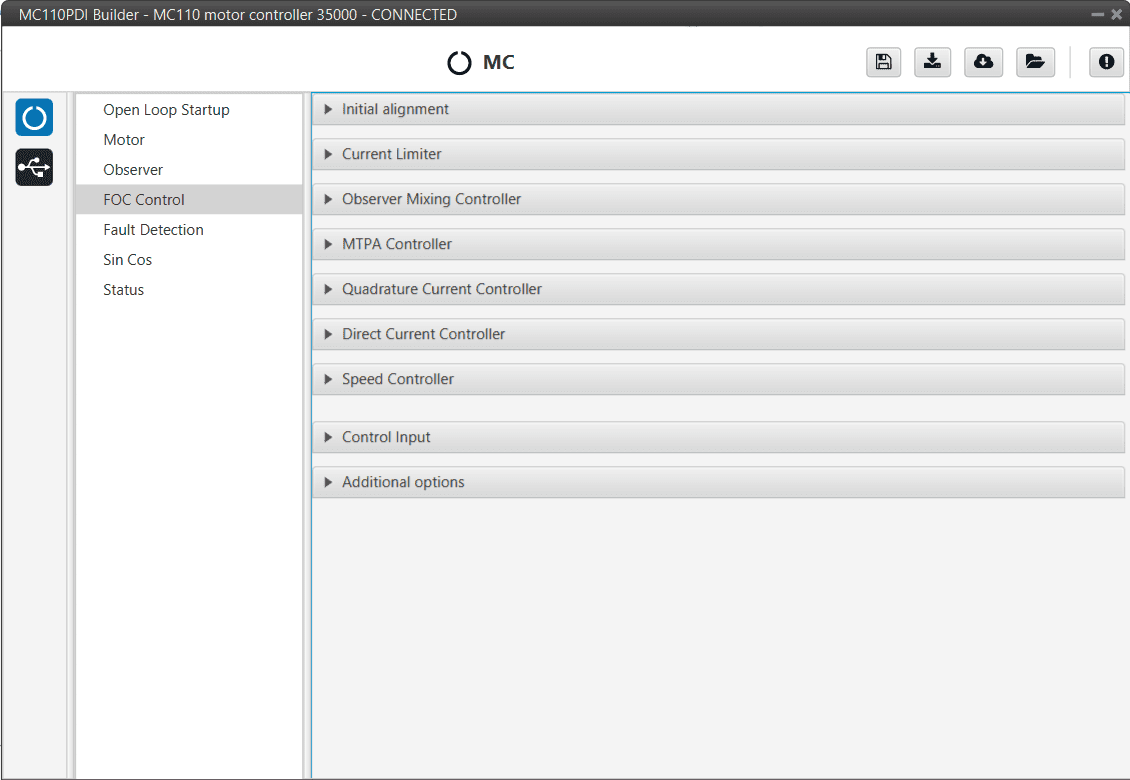1130x780 pixels.
Task: Click the MC circular logo in header
Action: [x=459, y=63]
